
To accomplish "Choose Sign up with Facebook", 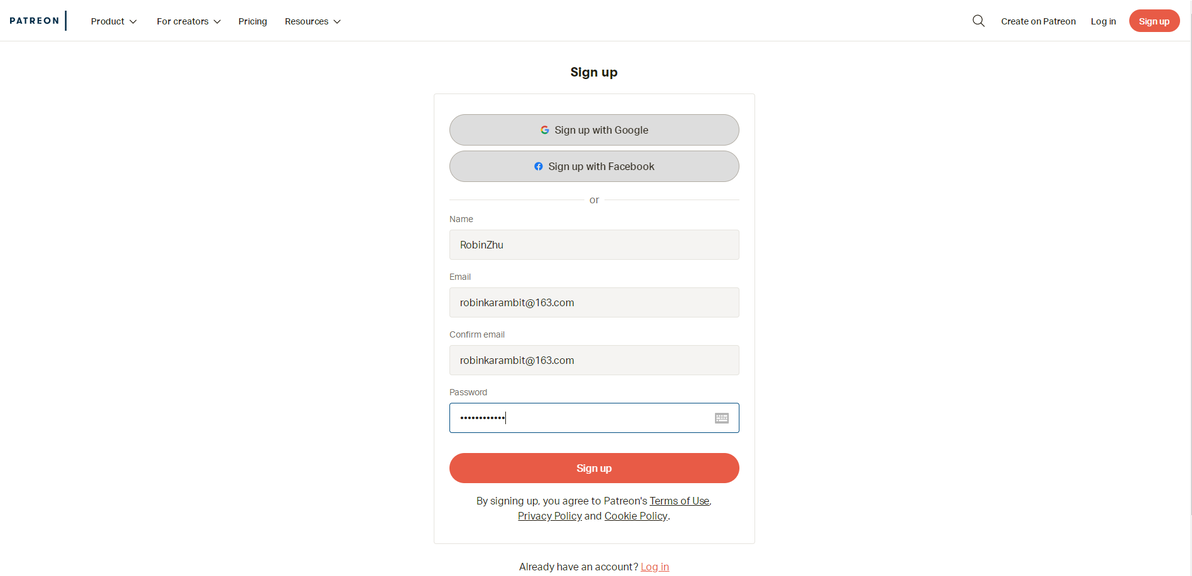I will [594, 166].
